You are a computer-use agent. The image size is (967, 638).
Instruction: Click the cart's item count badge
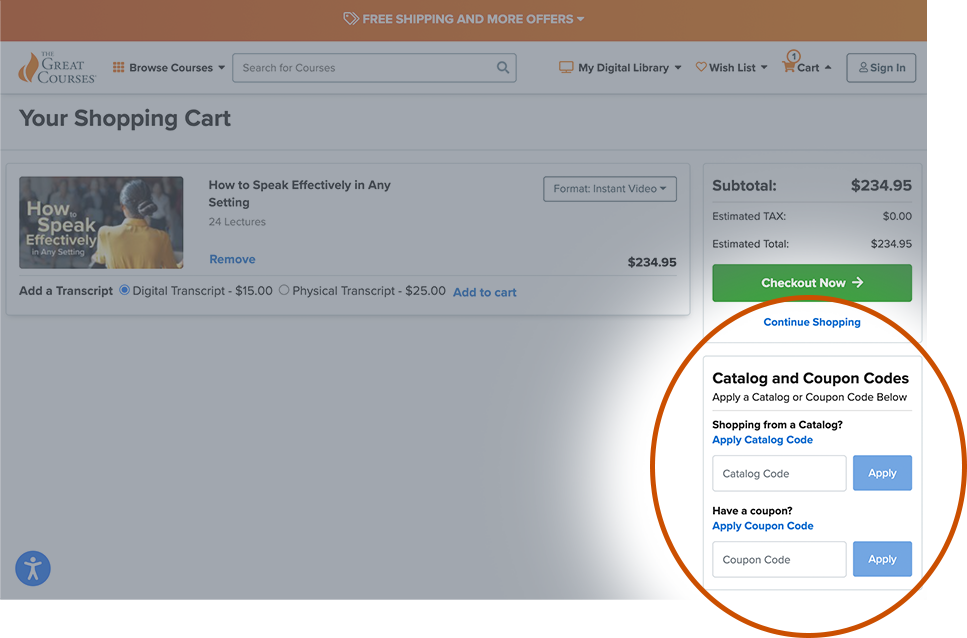[793, 57]
